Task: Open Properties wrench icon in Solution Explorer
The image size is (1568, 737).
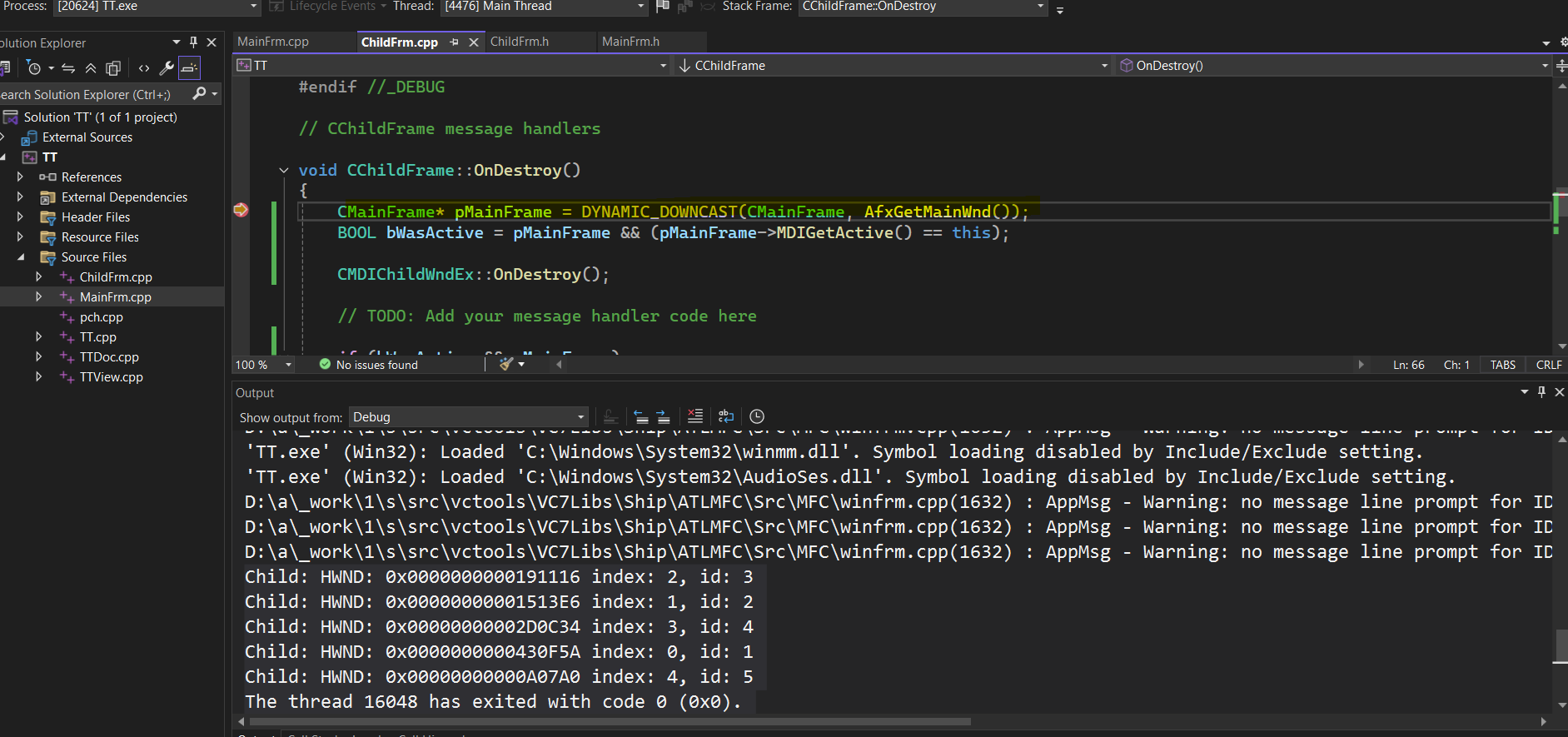Action: (x=167, y=68)
